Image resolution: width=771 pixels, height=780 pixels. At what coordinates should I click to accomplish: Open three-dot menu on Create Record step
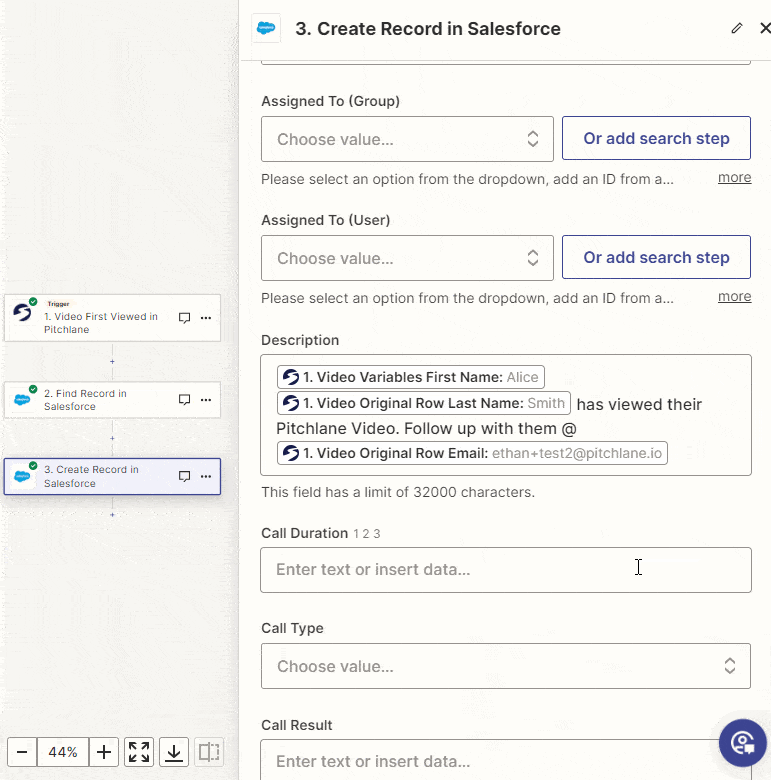pyautogui.click(x=206, y=477)
